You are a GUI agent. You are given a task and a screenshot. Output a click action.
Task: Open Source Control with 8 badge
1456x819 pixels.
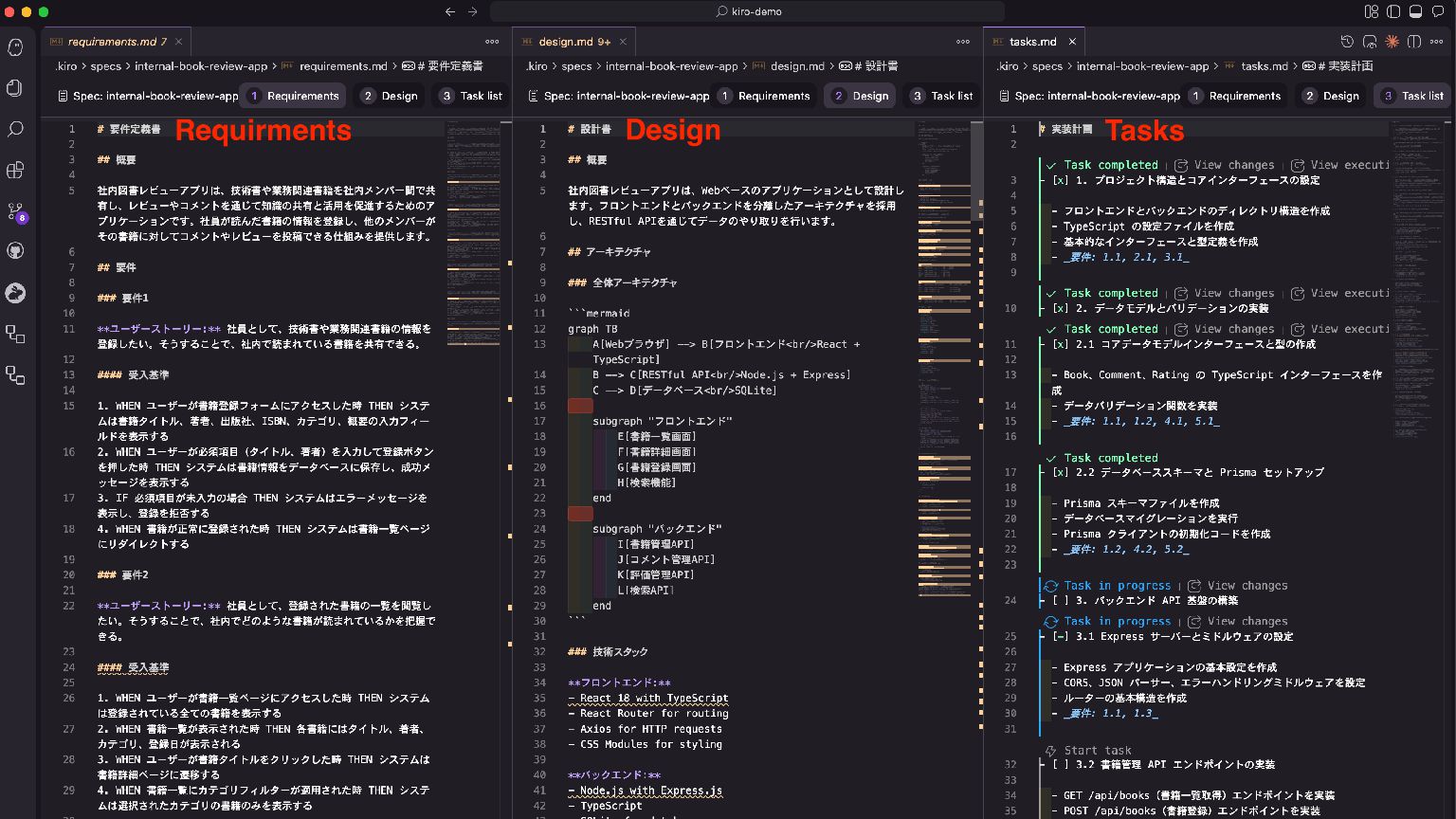[15, 211]
